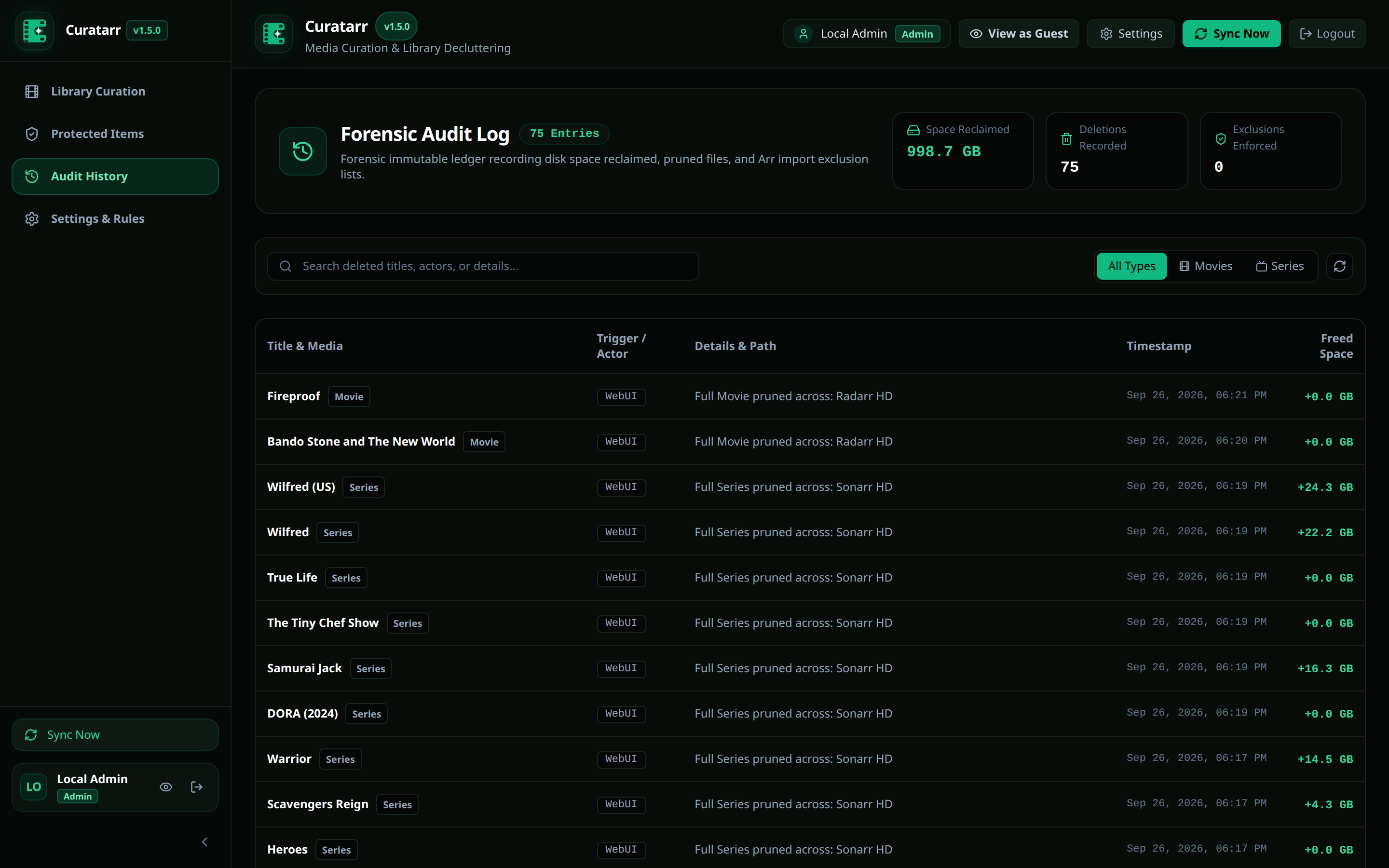The image size is (1389, 868).
Task: Go to Protected Items page
Action: [x=115, y=134]
